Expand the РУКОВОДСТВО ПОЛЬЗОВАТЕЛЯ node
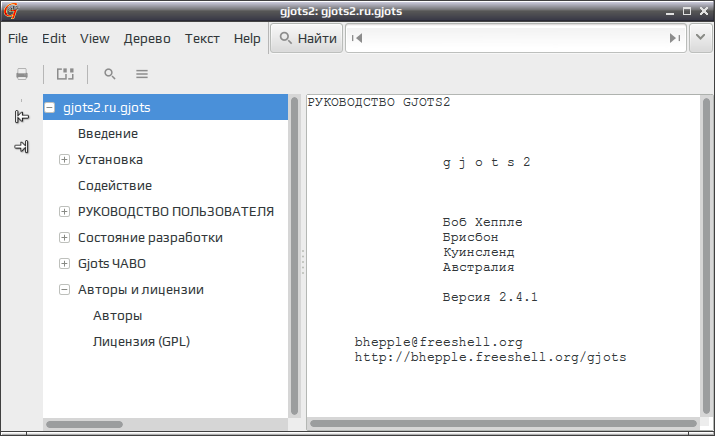Viewport: 715px width, 436px height. coord(64,212)
